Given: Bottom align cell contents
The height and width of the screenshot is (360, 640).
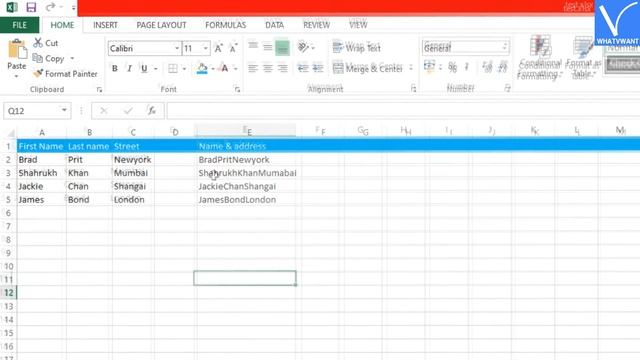Looking at the screenshot, I should 282,48.
